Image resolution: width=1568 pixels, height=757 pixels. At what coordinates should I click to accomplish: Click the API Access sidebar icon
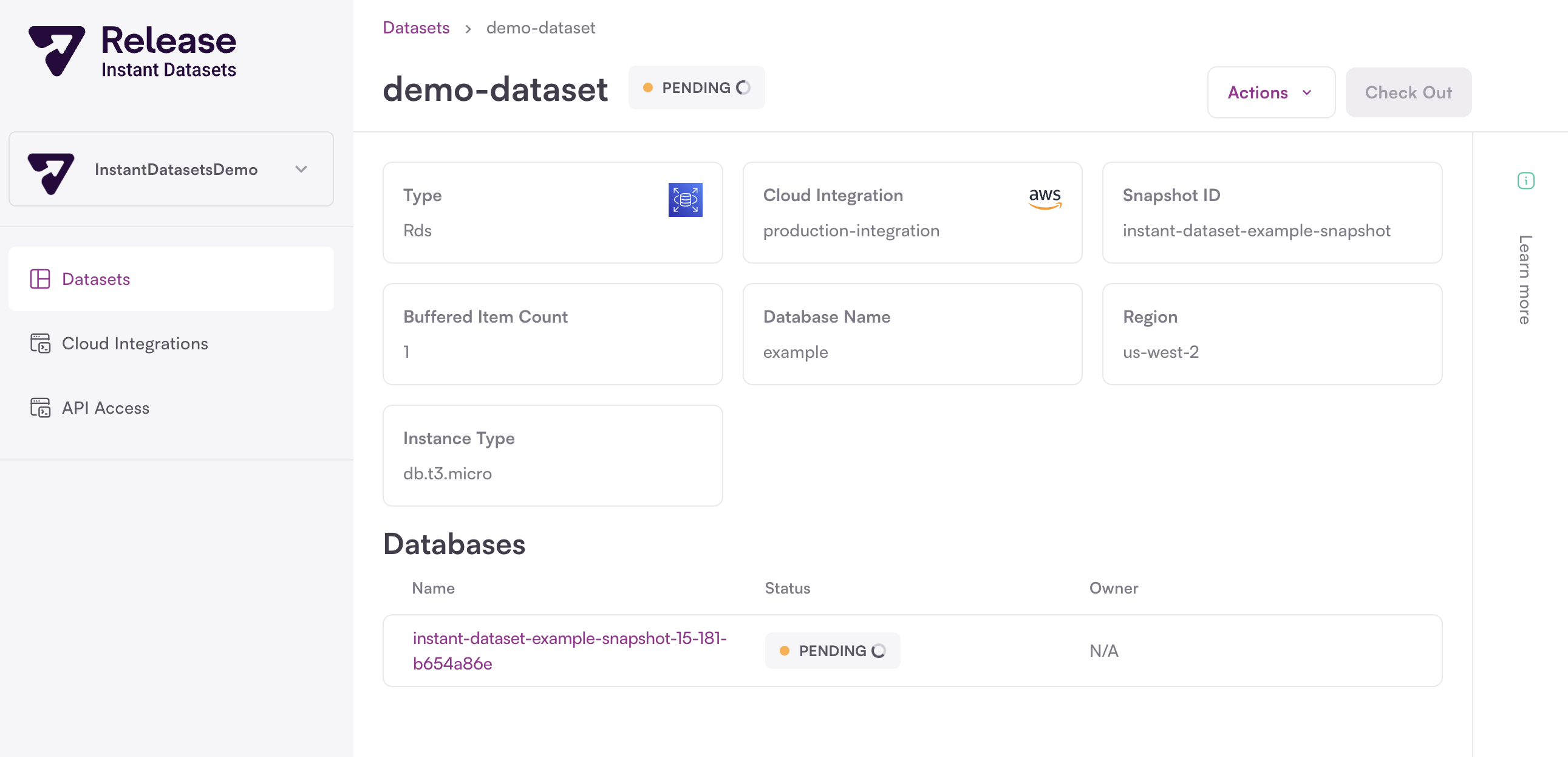pyautogui.click(x=40, y=408)
